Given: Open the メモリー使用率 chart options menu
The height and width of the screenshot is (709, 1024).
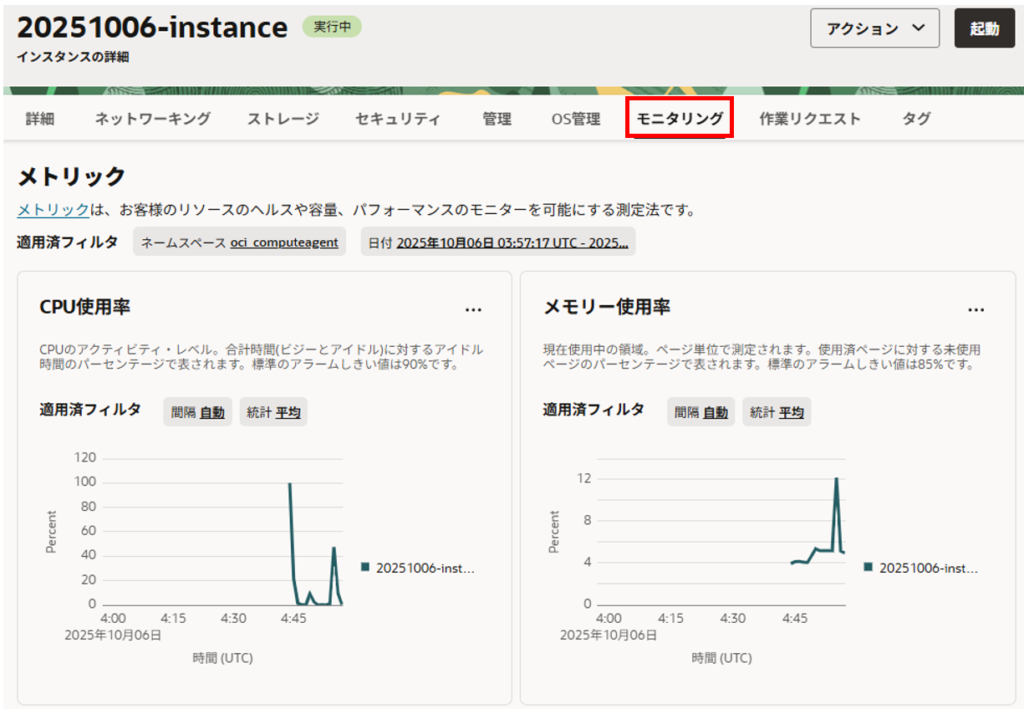Looking at the screenshot, I should pyautogui.click(x=976, y=309).
